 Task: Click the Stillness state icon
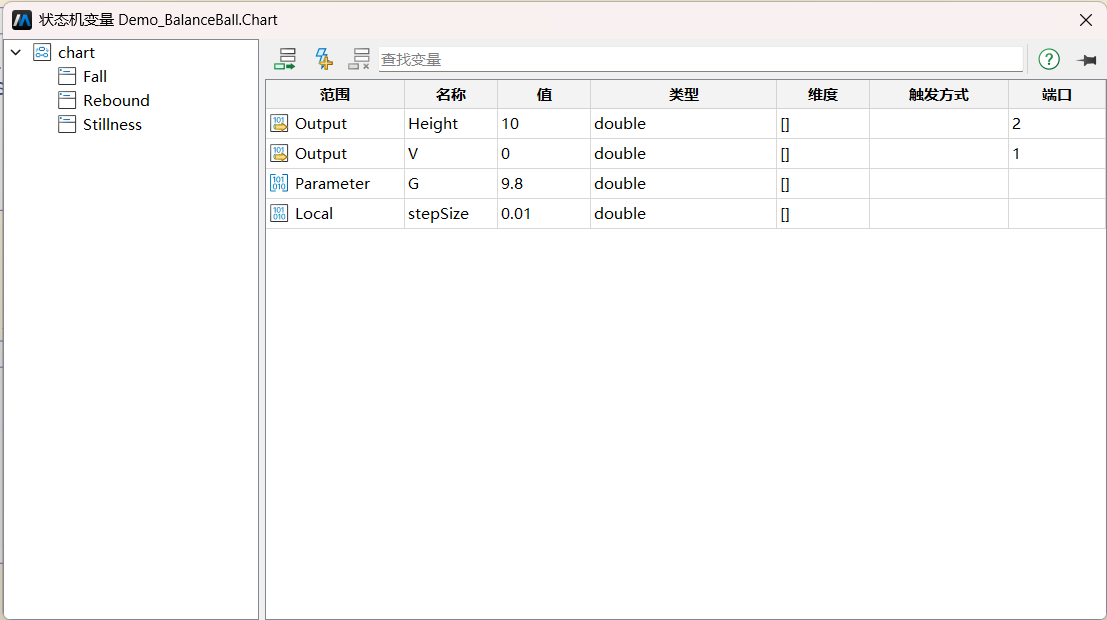[67, 124]
